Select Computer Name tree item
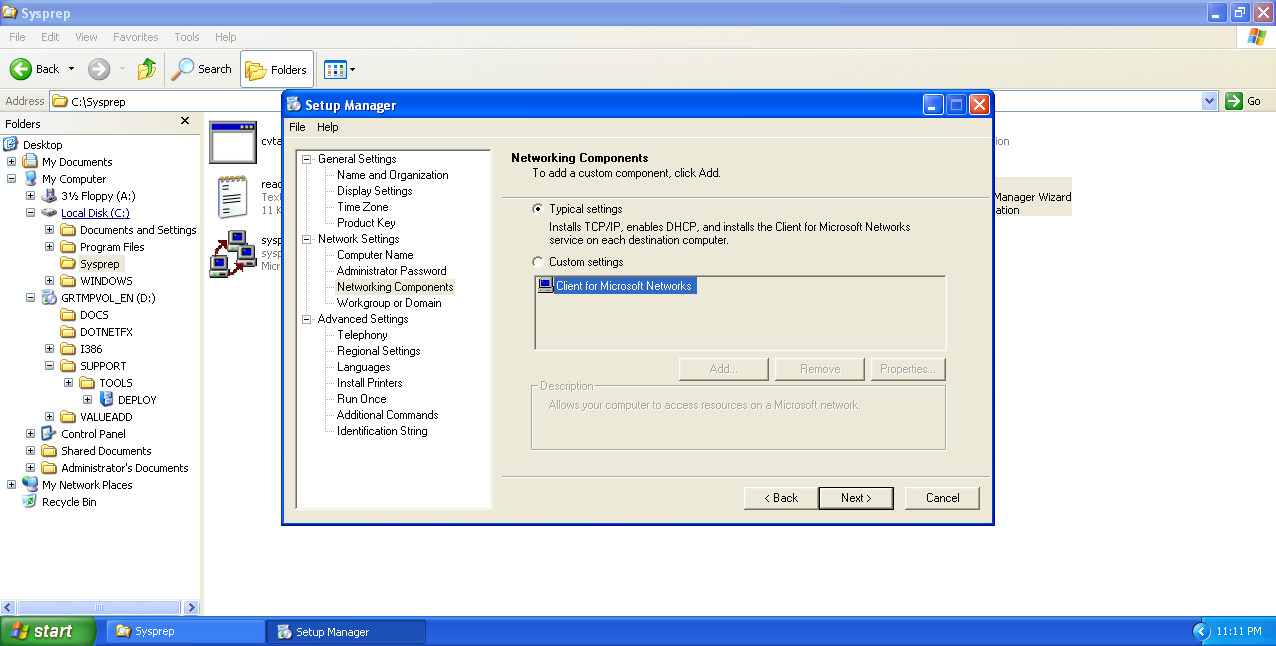This screenshot has width=1276, height=646. coord(375,255)
